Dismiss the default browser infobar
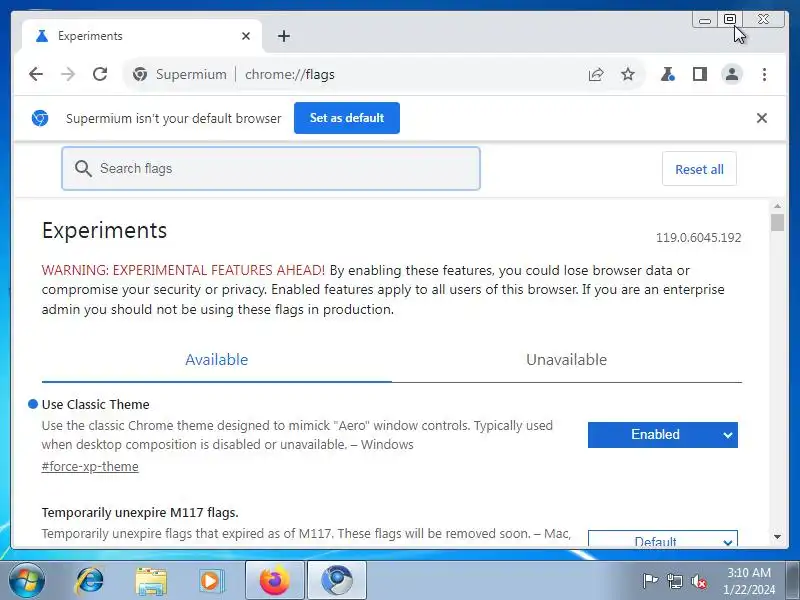The height and width of the screenshot is (600, 800). coord(762,118)
